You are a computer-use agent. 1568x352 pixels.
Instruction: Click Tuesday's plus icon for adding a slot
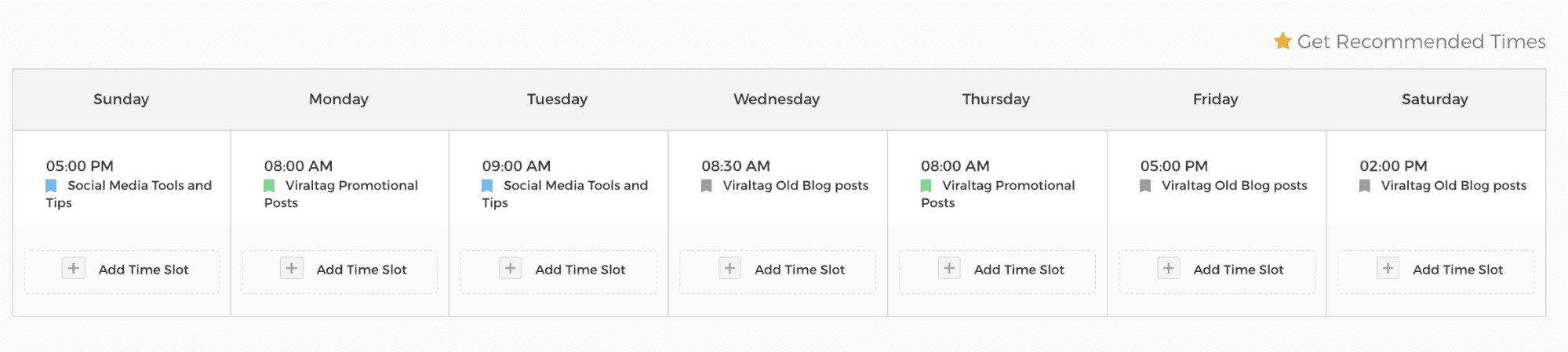click(x=510, y=268)
